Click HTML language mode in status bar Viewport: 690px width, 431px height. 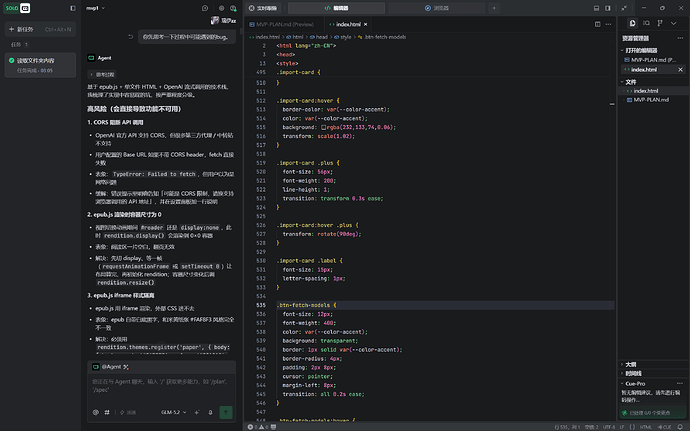[x=646, y=427]
